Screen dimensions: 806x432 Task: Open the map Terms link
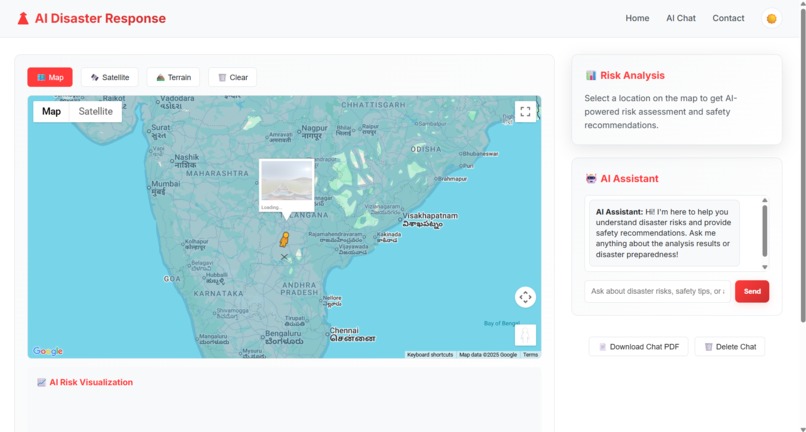tap(530, 355)
